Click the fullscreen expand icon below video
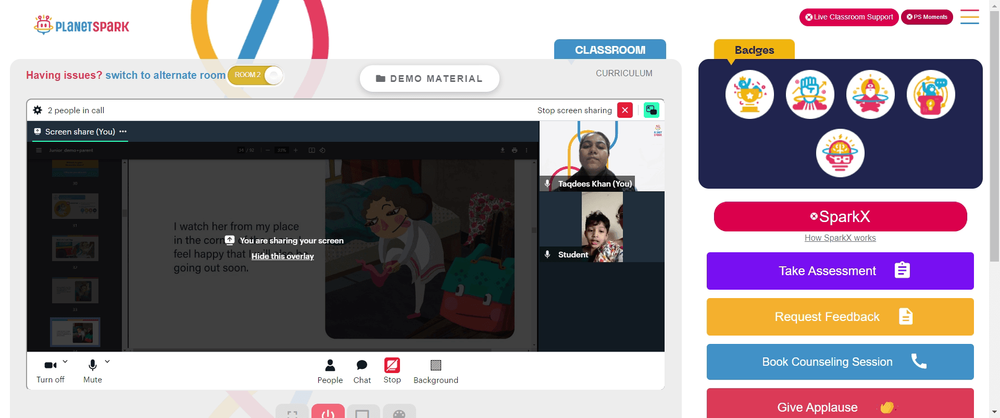1000x418 pixels. tap(292, 412)
